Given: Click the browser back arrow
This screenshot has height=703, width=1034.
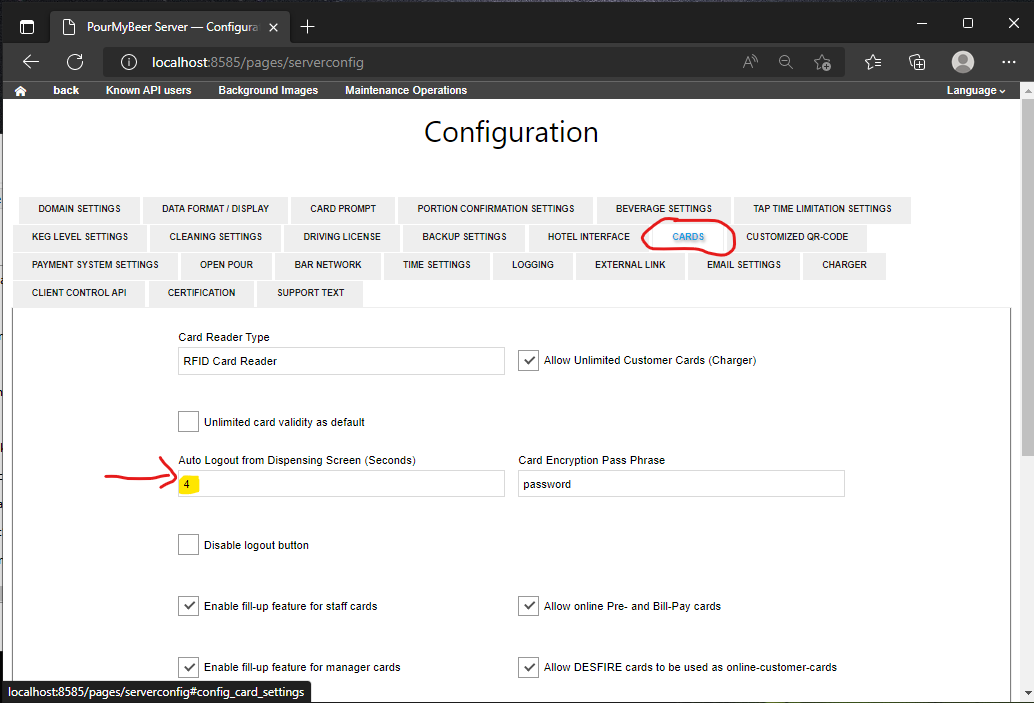Looking at the screenshot, I should click(31, 62).
